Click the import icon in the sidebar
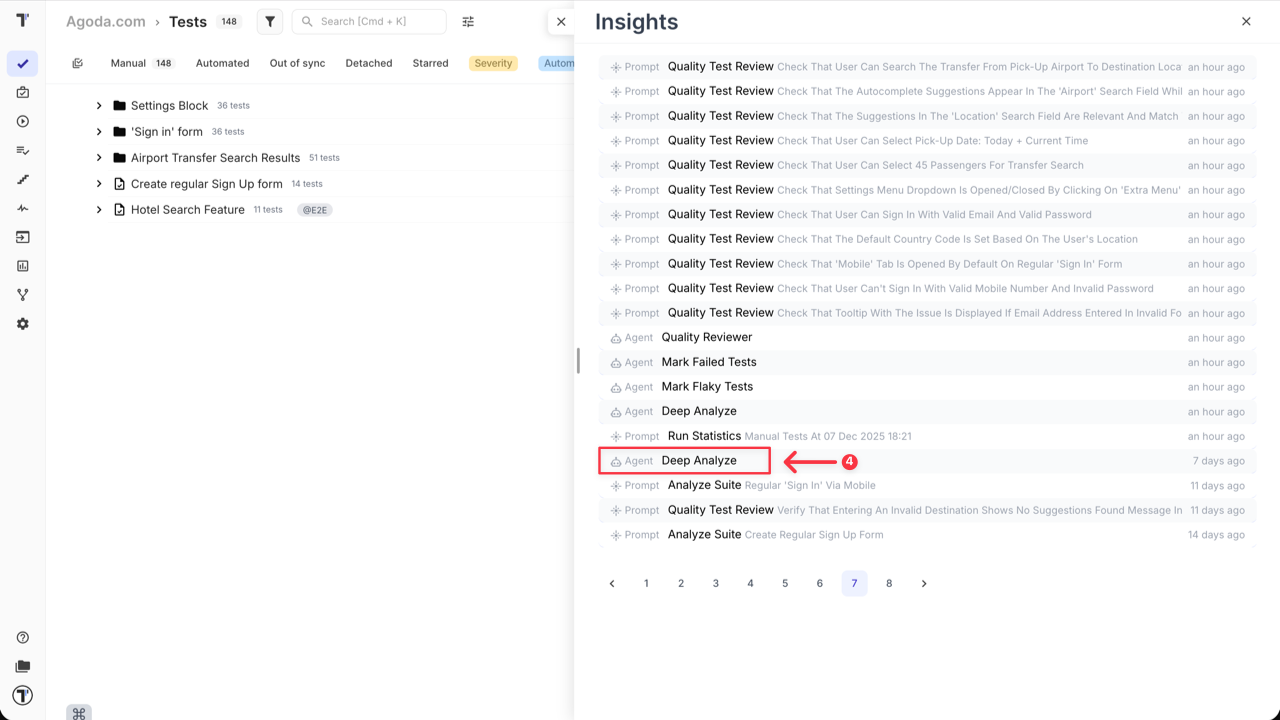Image resolution: width=1280 pixels, height=720 pixels. [22, 237]
